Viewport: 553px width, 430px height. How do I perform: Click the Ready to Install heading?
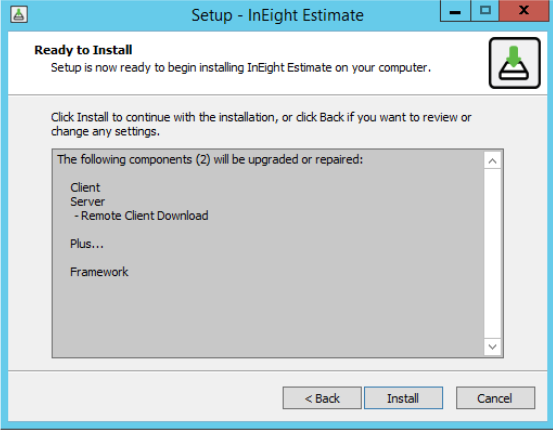83,50
